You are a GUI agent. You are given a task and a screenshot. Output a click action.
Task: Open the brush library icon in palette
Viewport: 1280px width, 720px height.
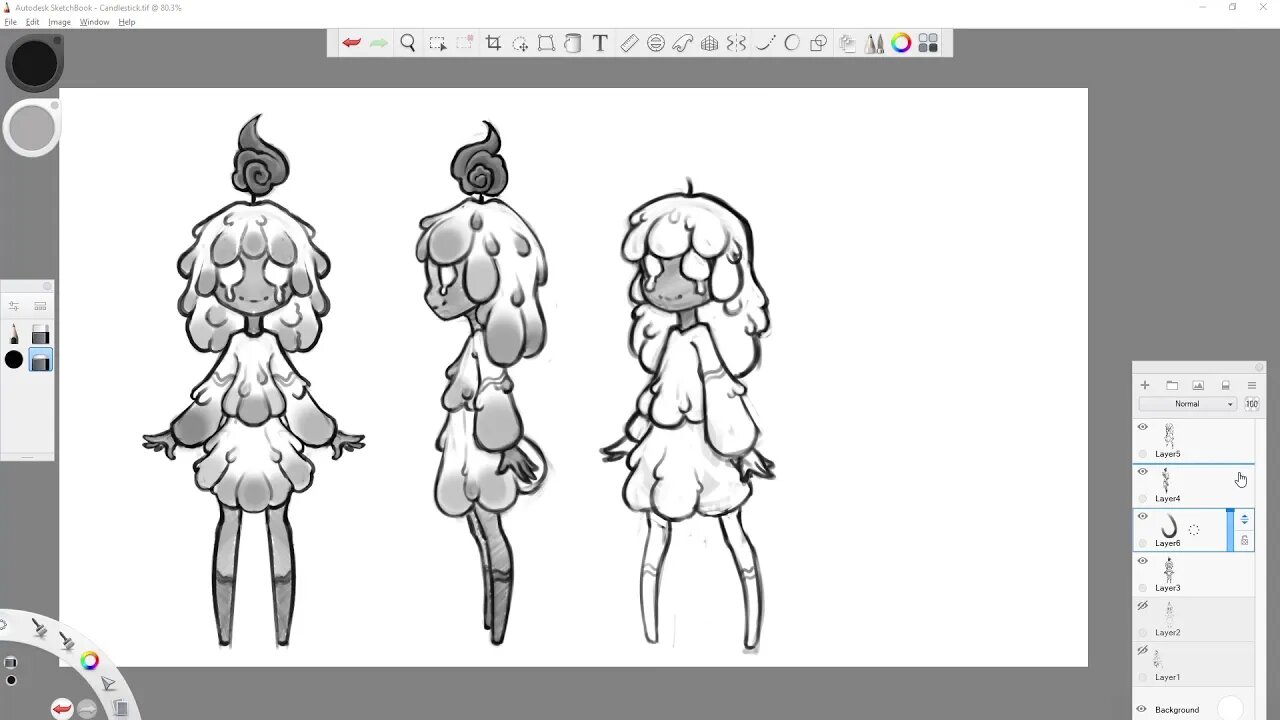coord(40,306)
